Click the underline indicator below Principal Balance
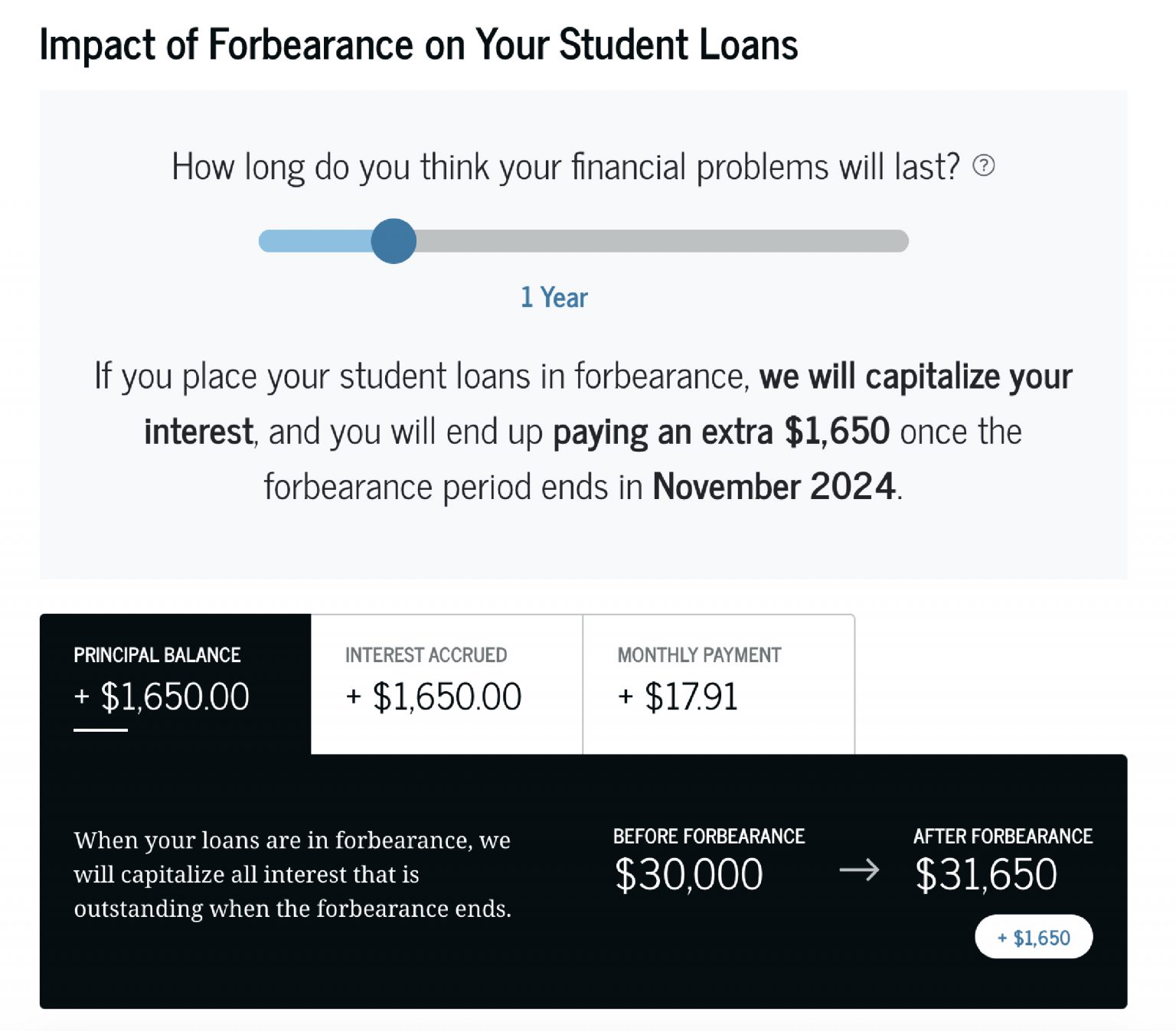The width and height of the screenshot is (1176, 1031). [100, 732]
